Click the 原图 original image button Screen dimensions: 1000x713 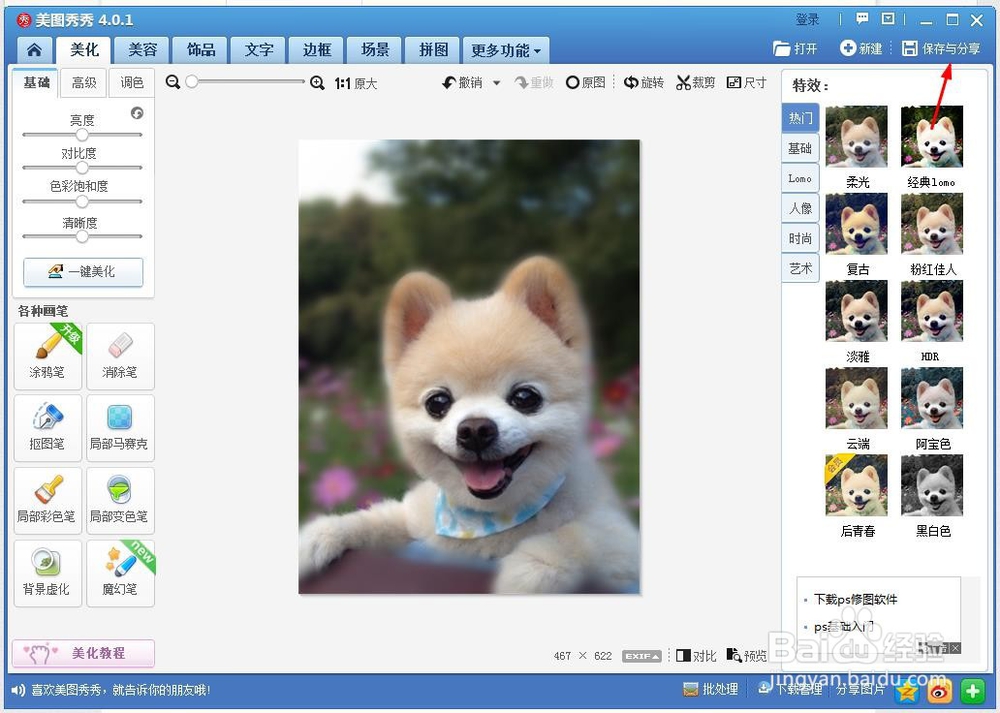click(585, 82)
